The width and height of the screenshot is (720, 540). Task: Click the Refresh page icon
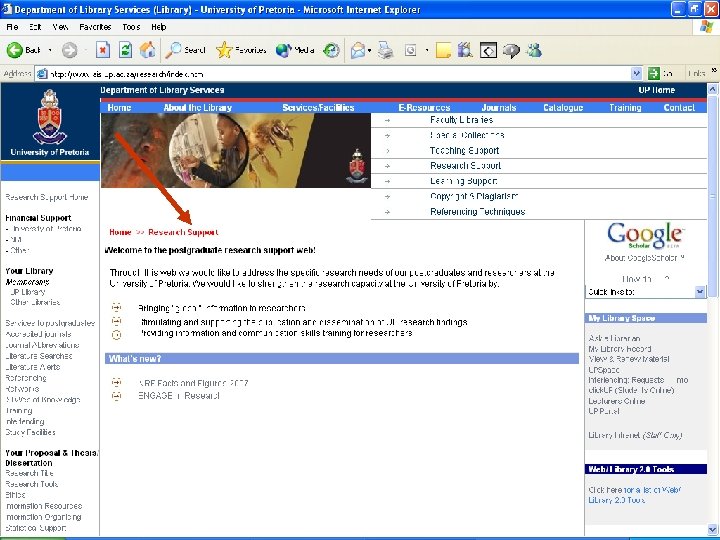click(x=125, y=50)
